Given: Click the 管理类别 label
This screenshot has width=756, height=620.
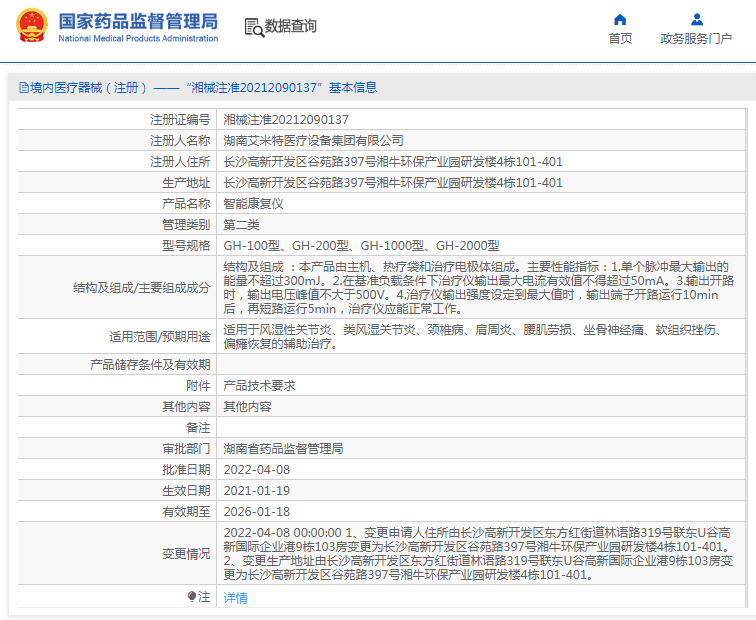Looking at the screenshot, I should pyautogui.click(x=186, y=225).
